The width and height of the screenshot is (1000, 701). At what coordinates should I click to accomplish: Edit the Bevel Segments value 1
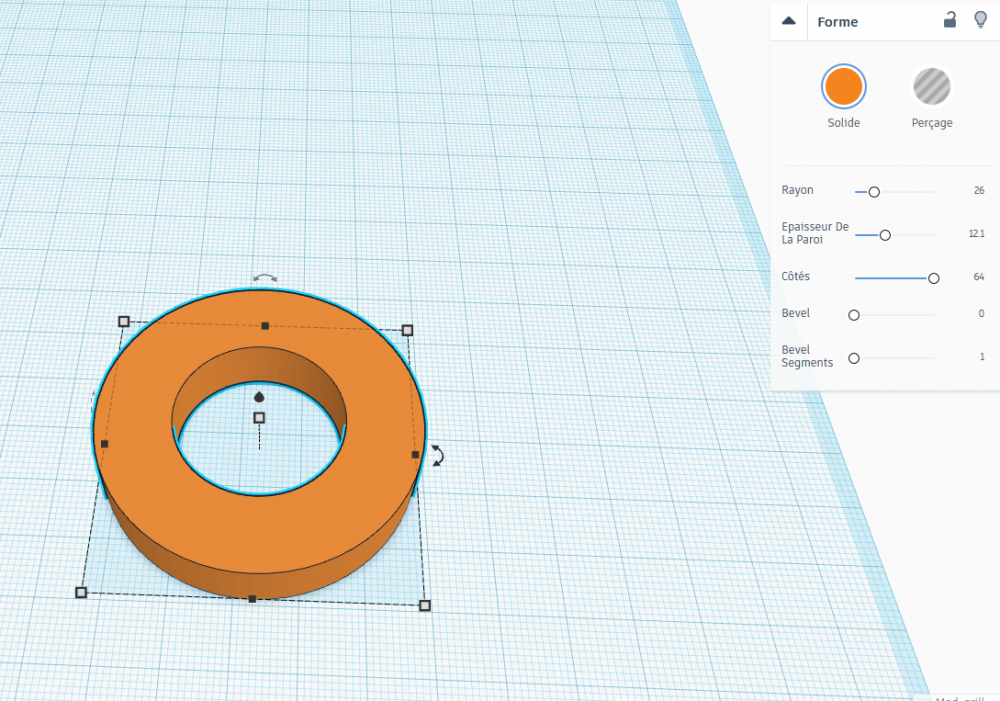click(x=982, y=357)
